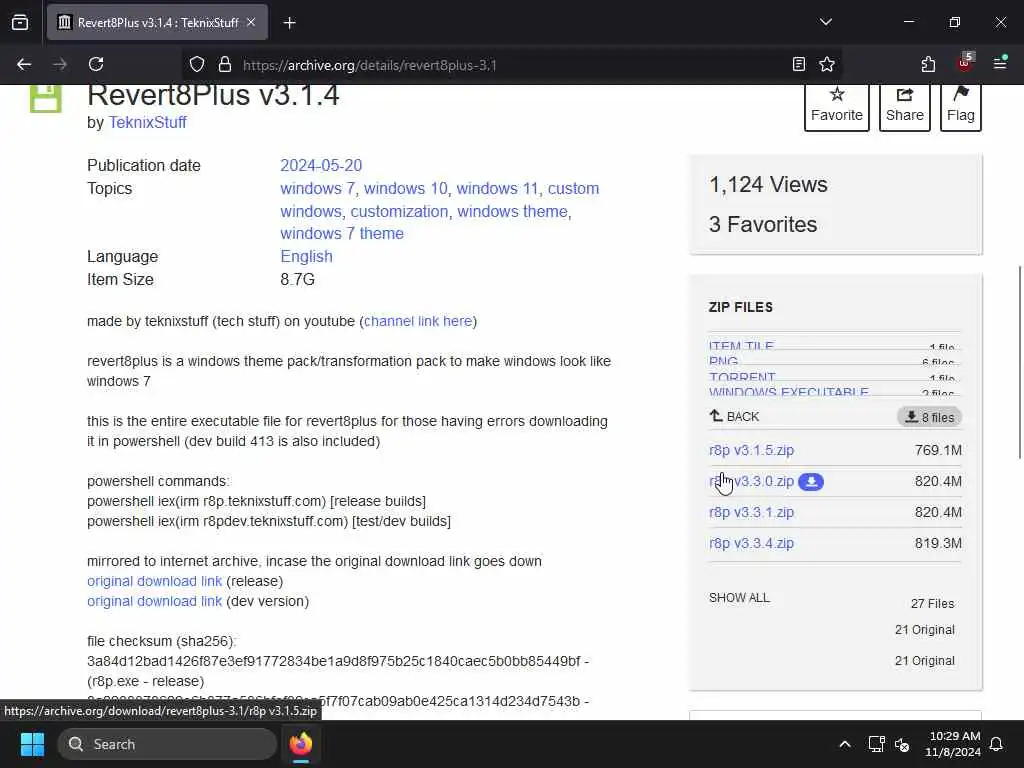Open the tracking protection shield icon

(x=197, y=64)
